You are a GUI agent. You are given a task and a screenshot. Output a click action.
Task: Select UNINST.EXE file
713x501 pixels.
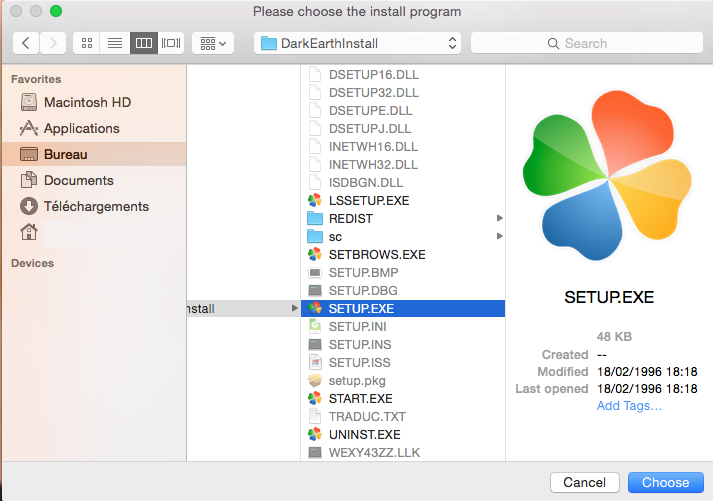403,435
